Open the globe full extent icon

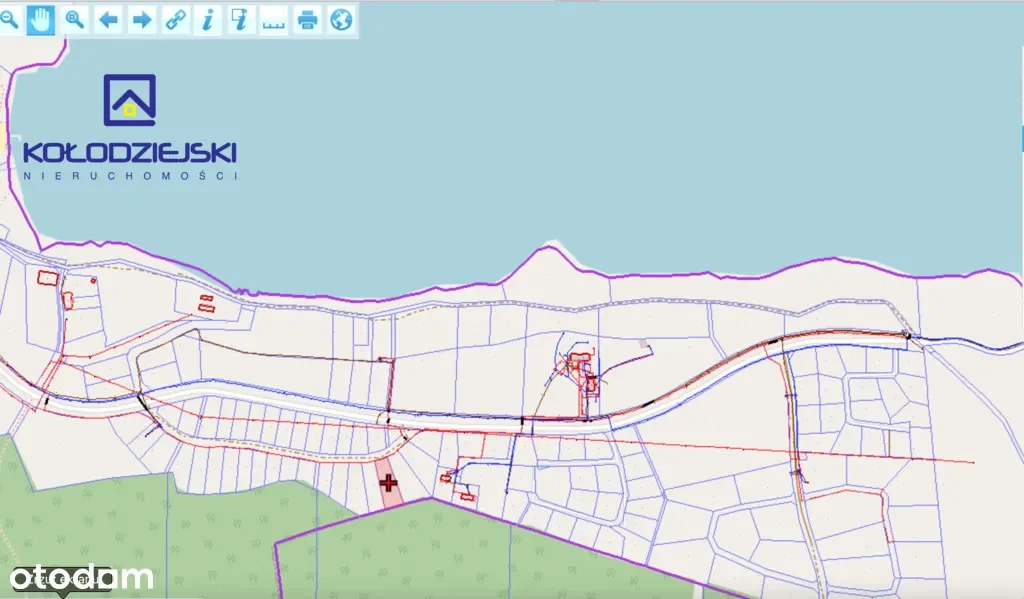(x=341, y=19)
